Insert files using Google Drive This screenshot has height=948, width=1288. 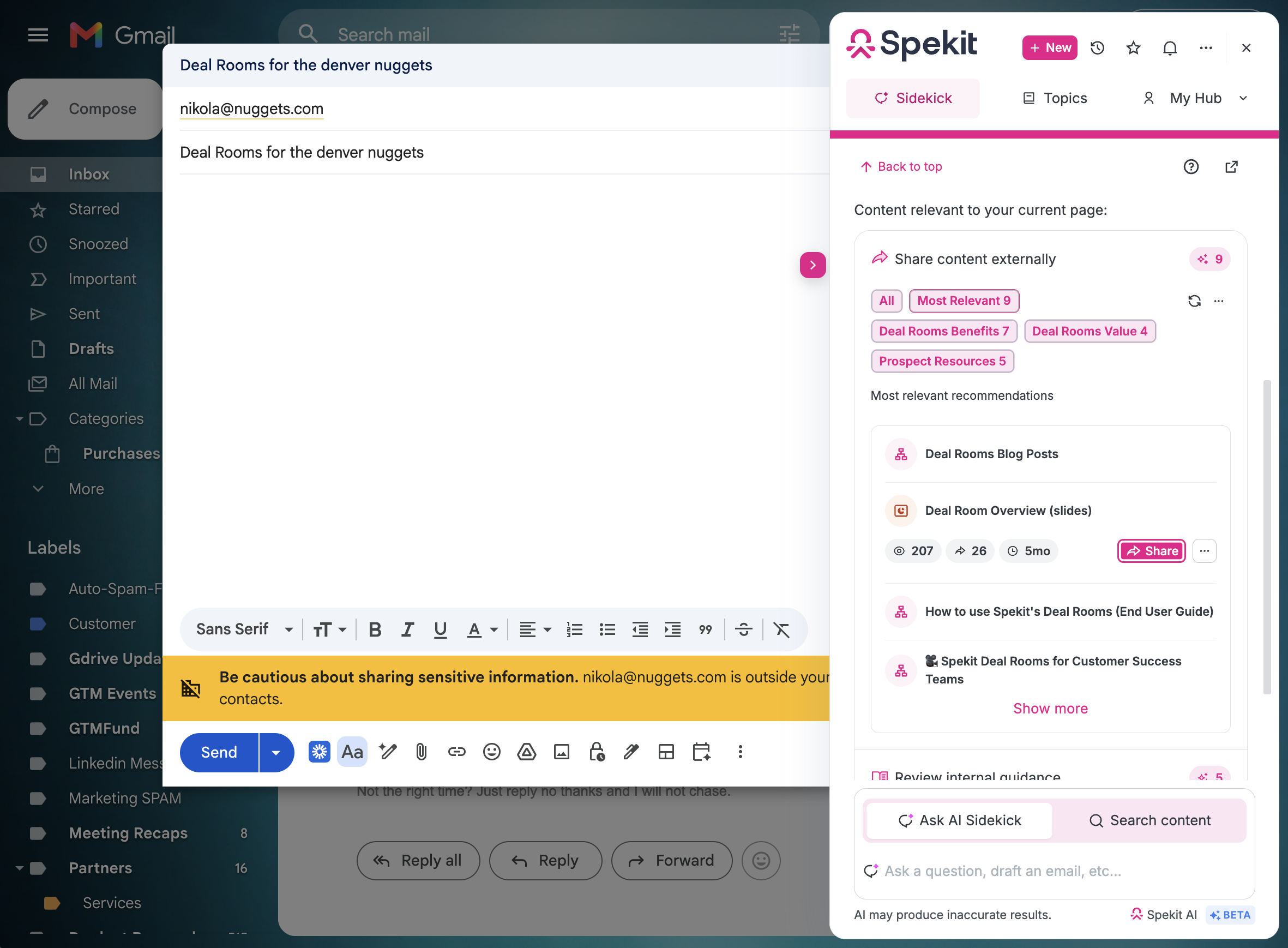527,752
